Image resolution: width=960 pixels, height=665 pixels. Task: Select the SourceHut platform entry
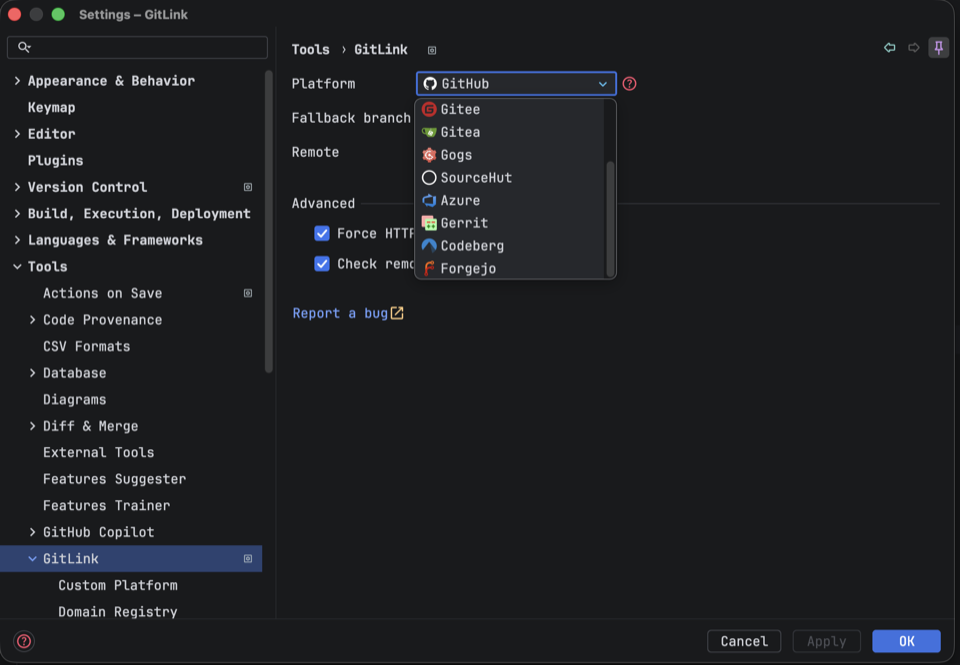pos(512,178)
